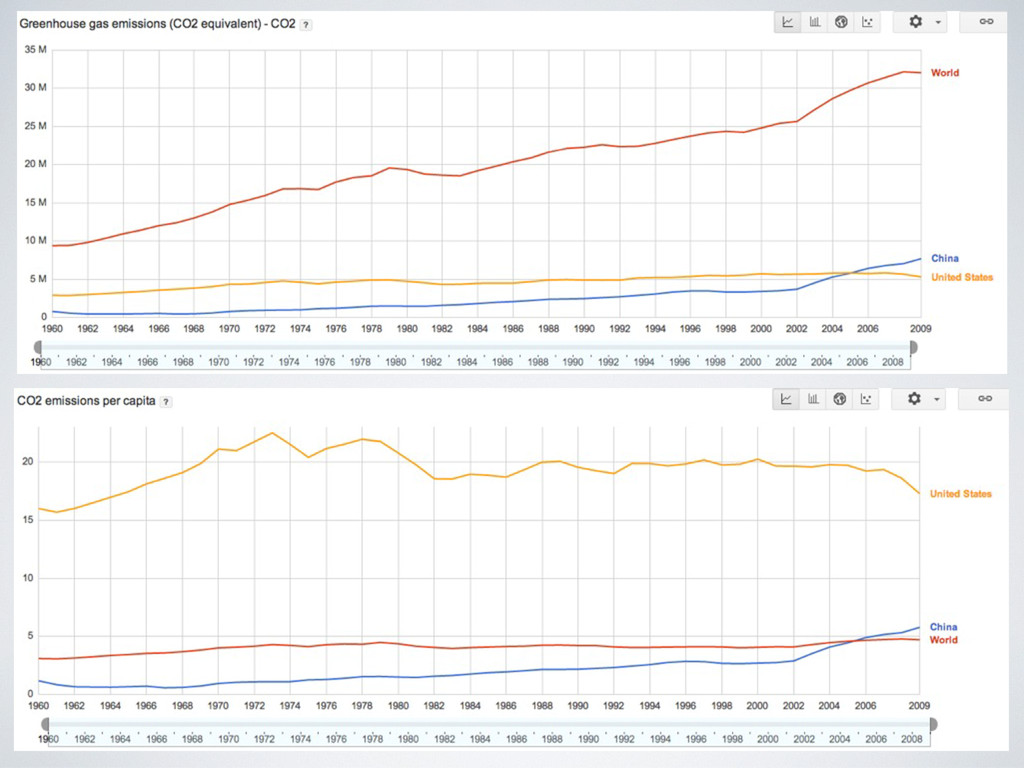Click United States label in per capita chart
This screenshot has width=1024, height=768.
pos(961,494)
